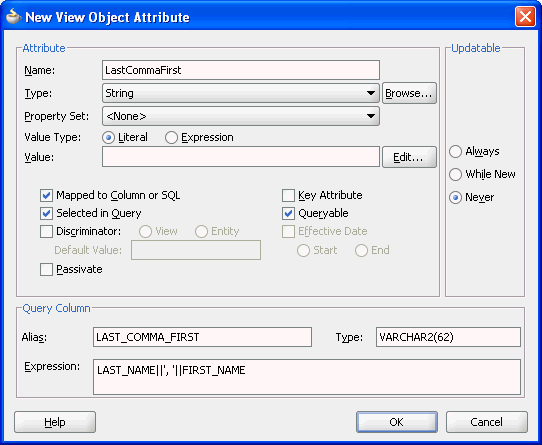Enable the Key Attribute checkbox
Viewport: 542px width, 445px height.
click(288, 195)
